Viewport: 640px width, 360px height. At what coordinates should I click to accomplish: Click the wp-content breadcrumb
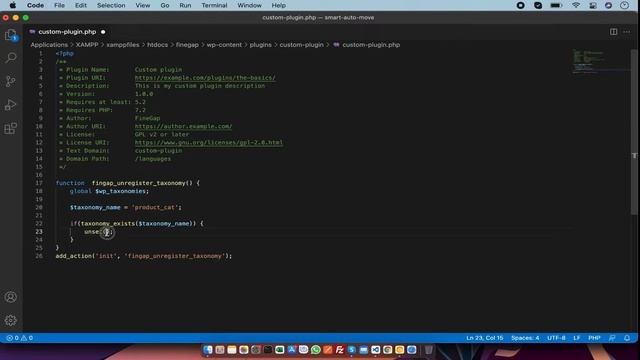(x=224, y=45)
